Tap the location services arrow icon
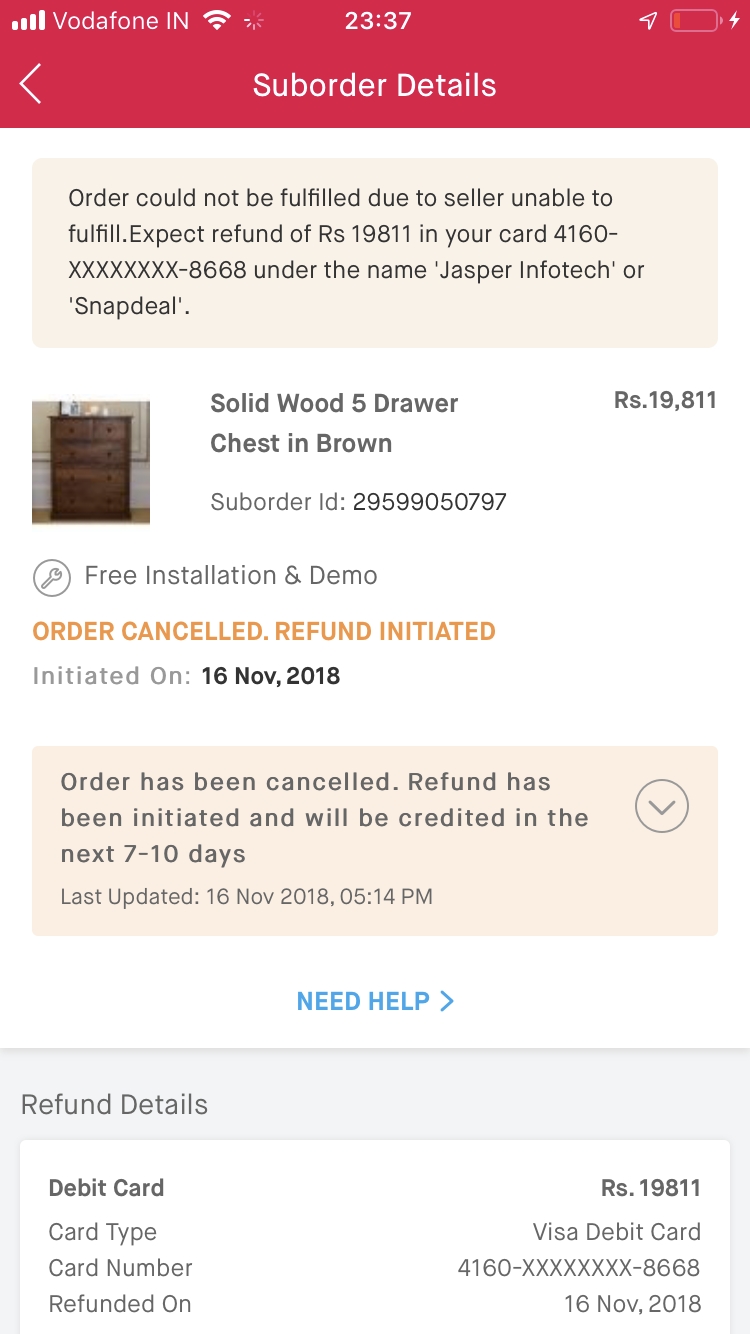The width and height of the screenshot is (750, 1334). (x=648, y=21)
